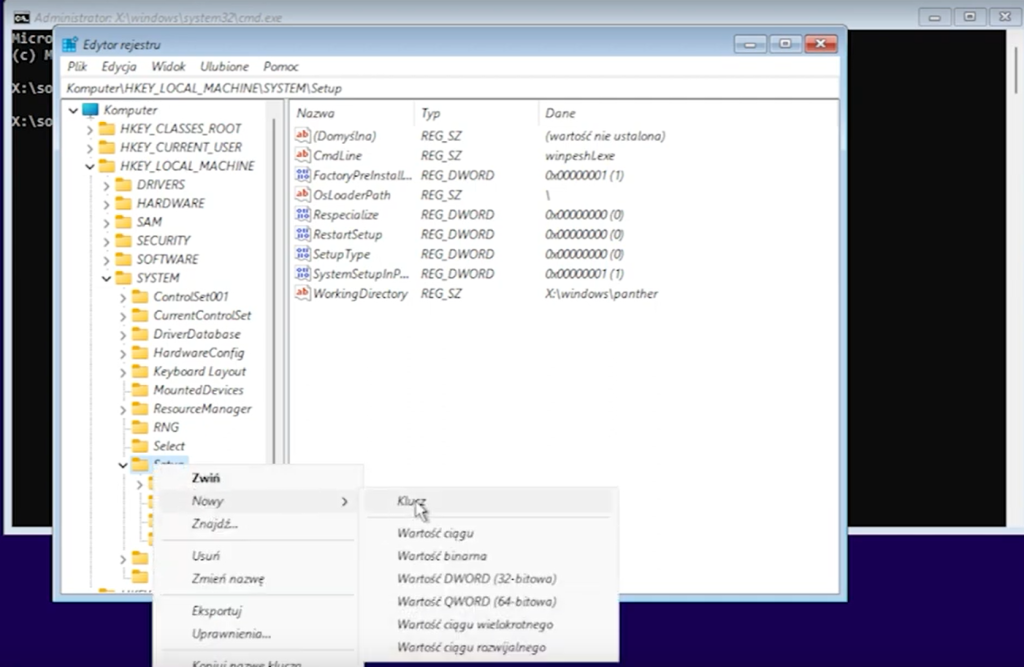Open the Edycja menu
1024x667 pixels.
tap(119, 67)
